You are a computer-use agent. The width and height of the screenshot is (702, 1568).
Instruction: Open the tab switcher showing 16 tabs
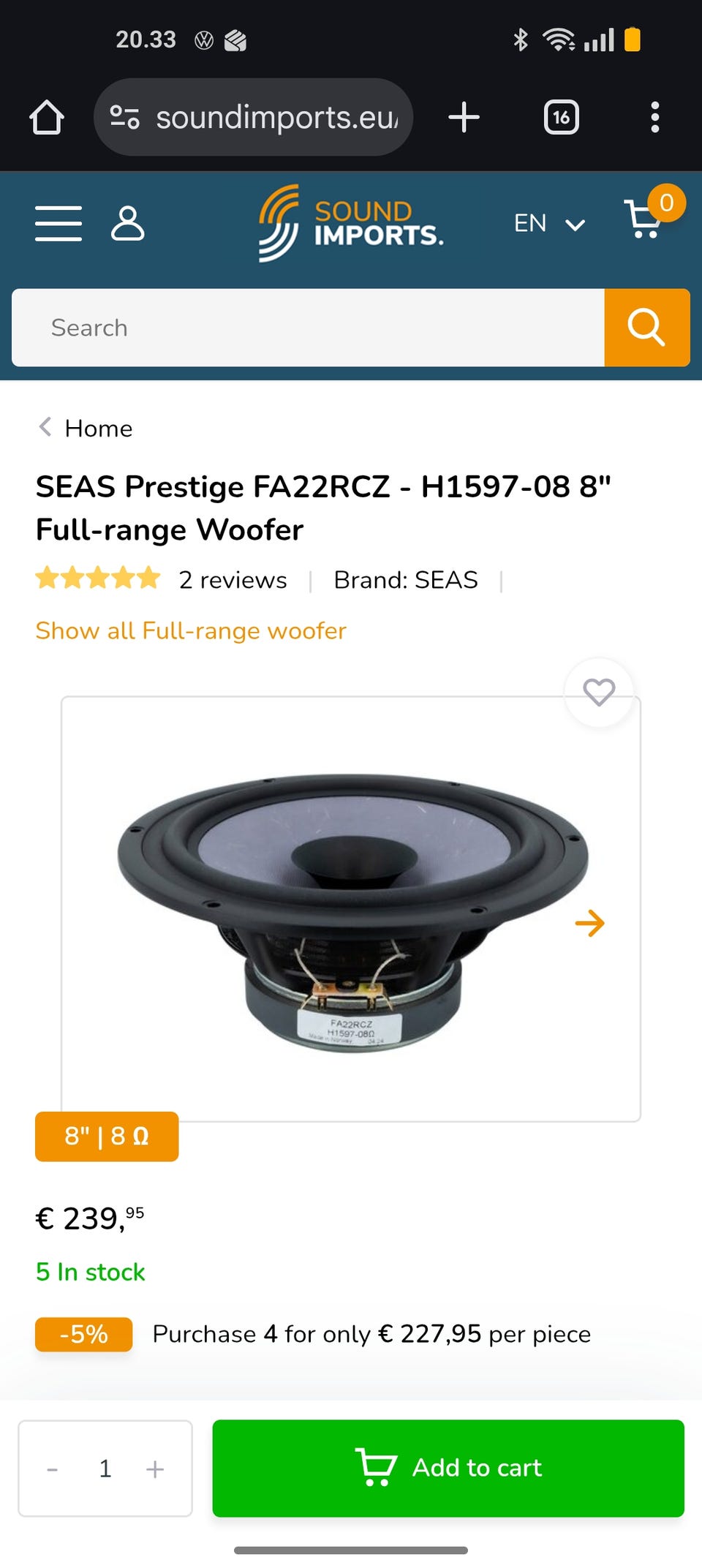(561, 117)
